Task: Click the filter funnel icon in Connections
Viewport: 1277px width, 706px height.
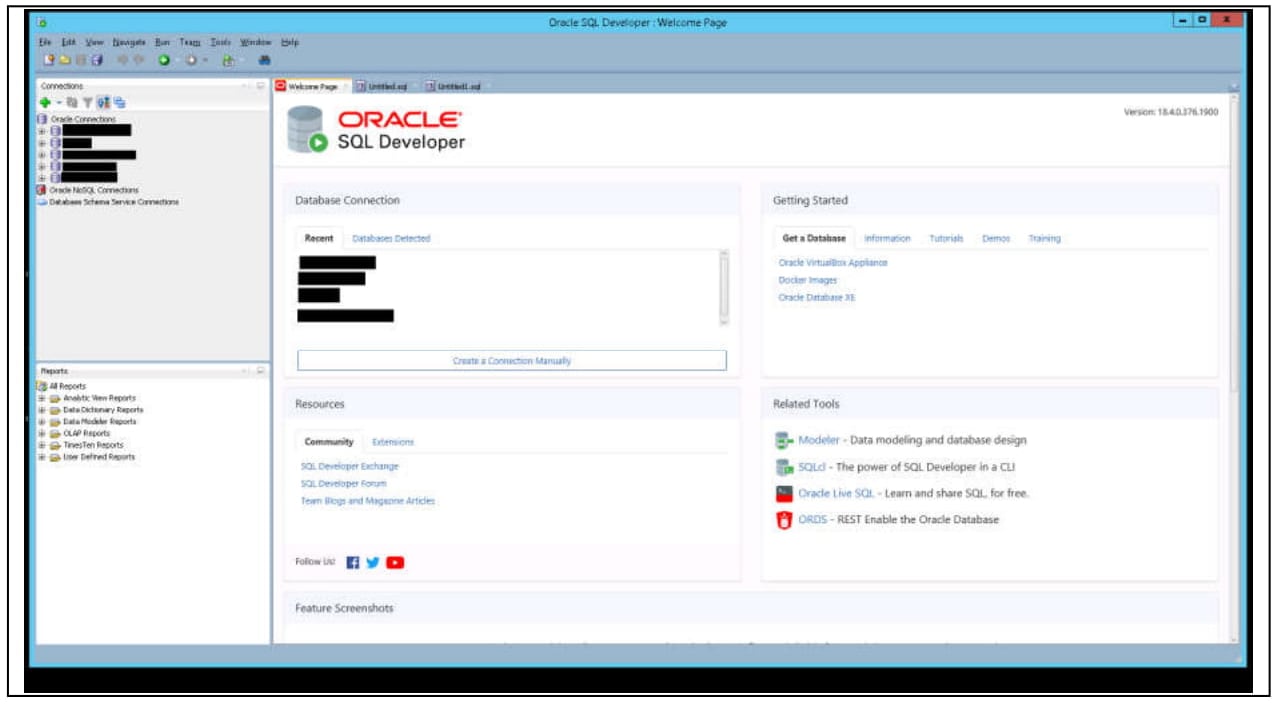Action: tap(87, 102)
